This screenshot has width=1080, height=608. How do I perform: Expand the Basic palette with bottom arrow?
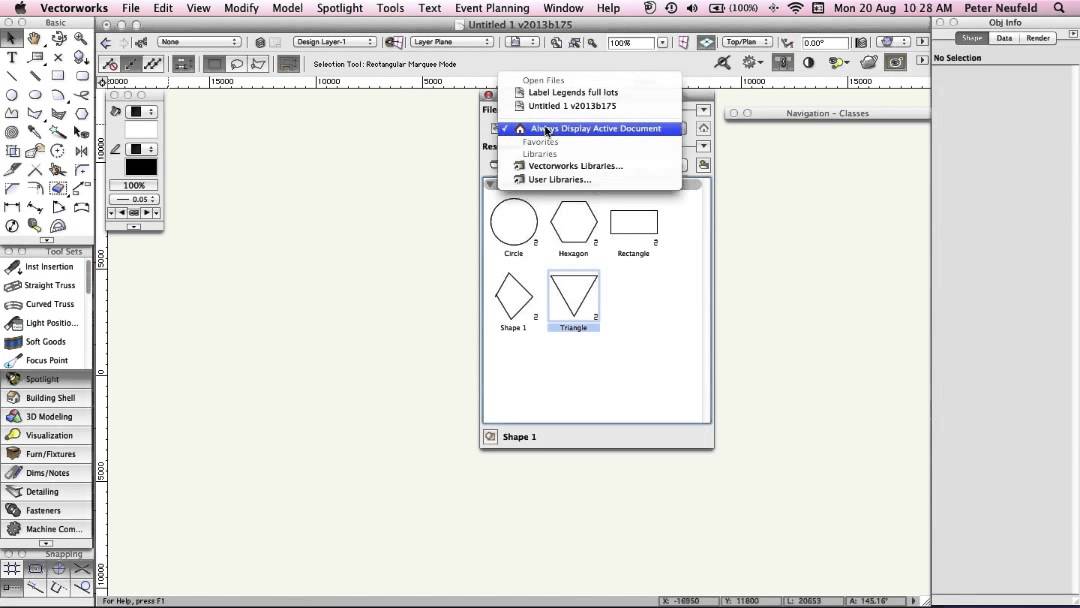47,240
